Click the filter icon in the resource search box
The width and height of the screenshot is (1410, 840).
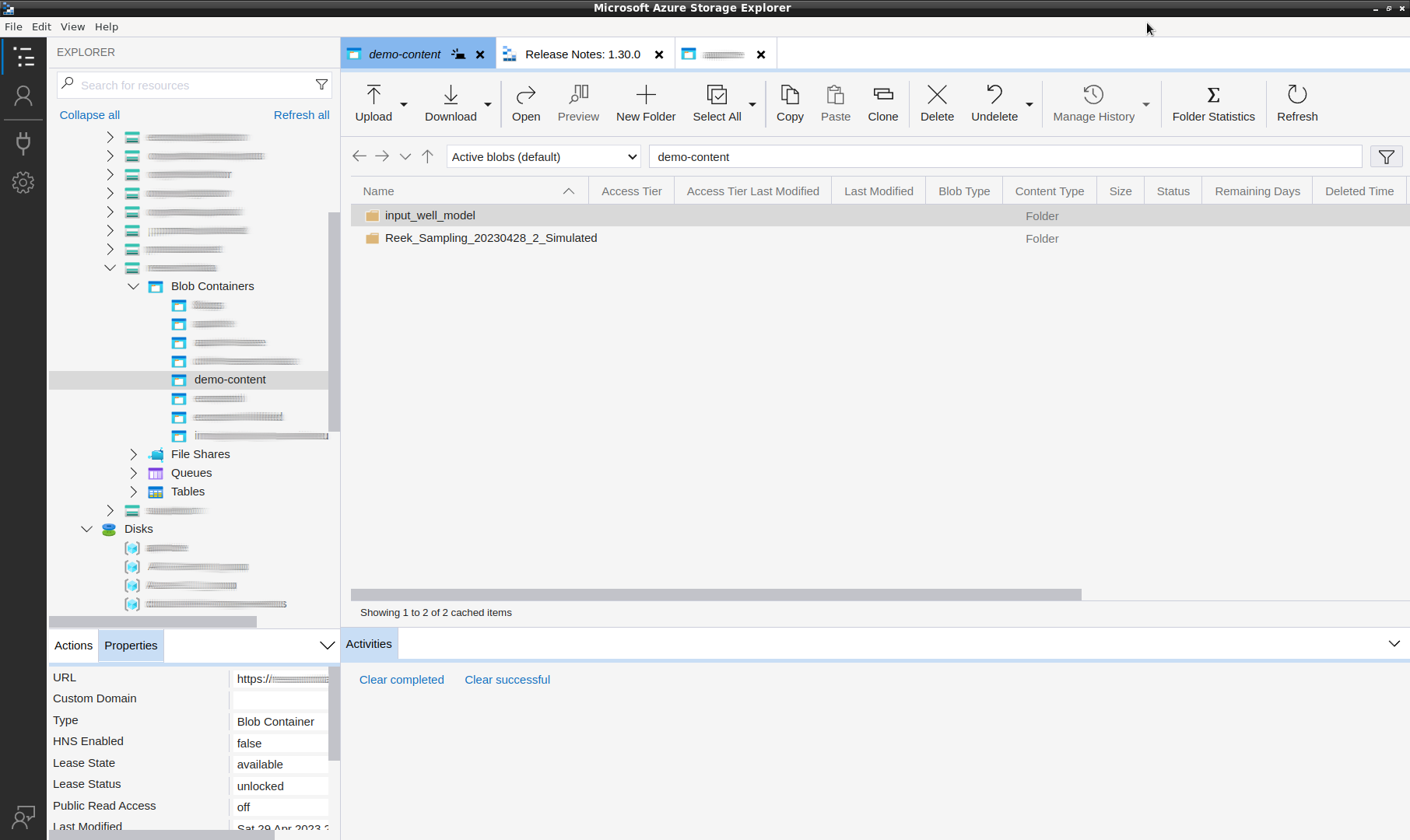click(x=321, y=85)
